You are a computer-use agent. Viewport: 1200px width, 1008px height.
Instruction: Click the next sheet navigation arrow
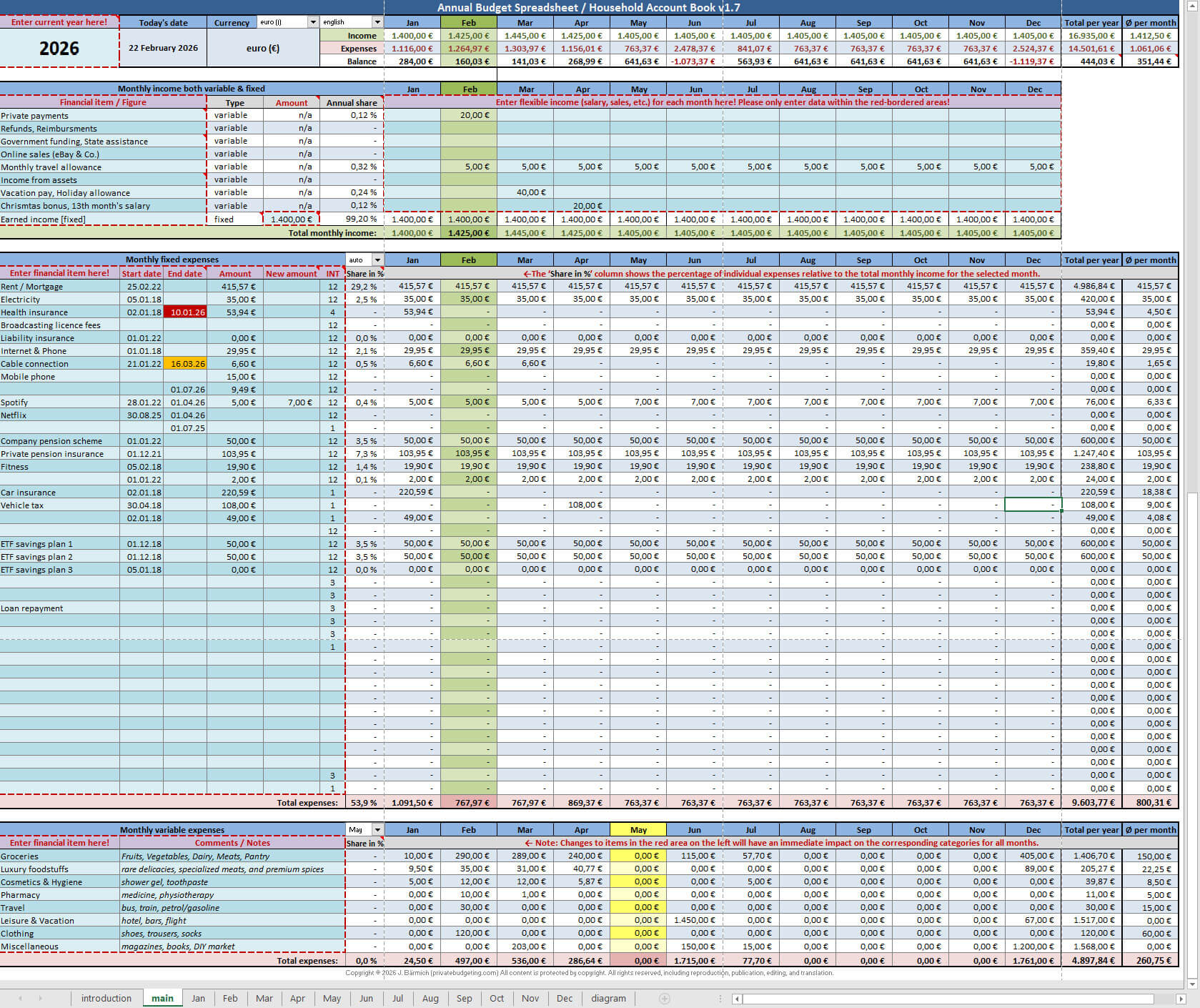(x=40, y=998)
